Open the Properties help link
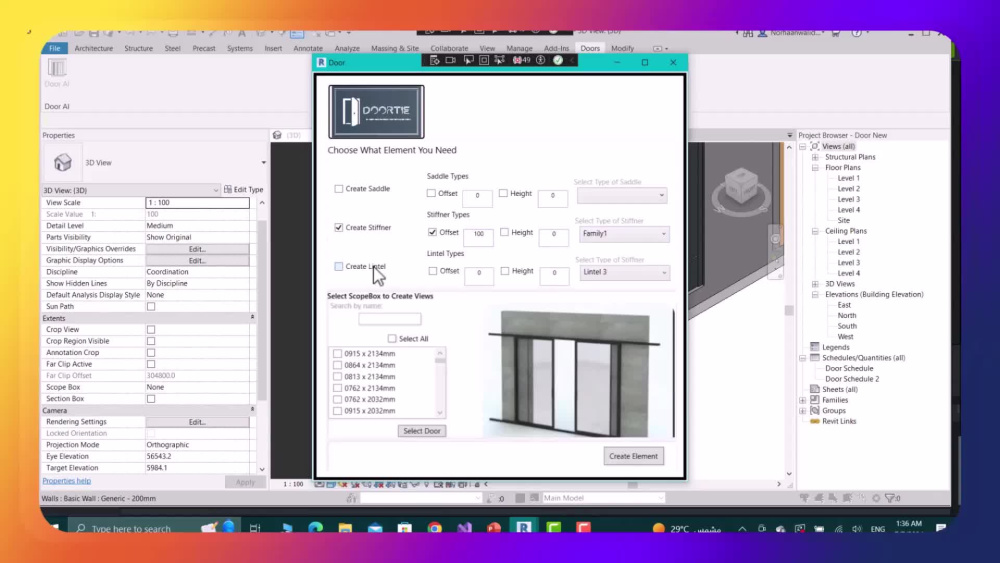Viewport: 1000px width, 563px height. click(x=66, y=481)
